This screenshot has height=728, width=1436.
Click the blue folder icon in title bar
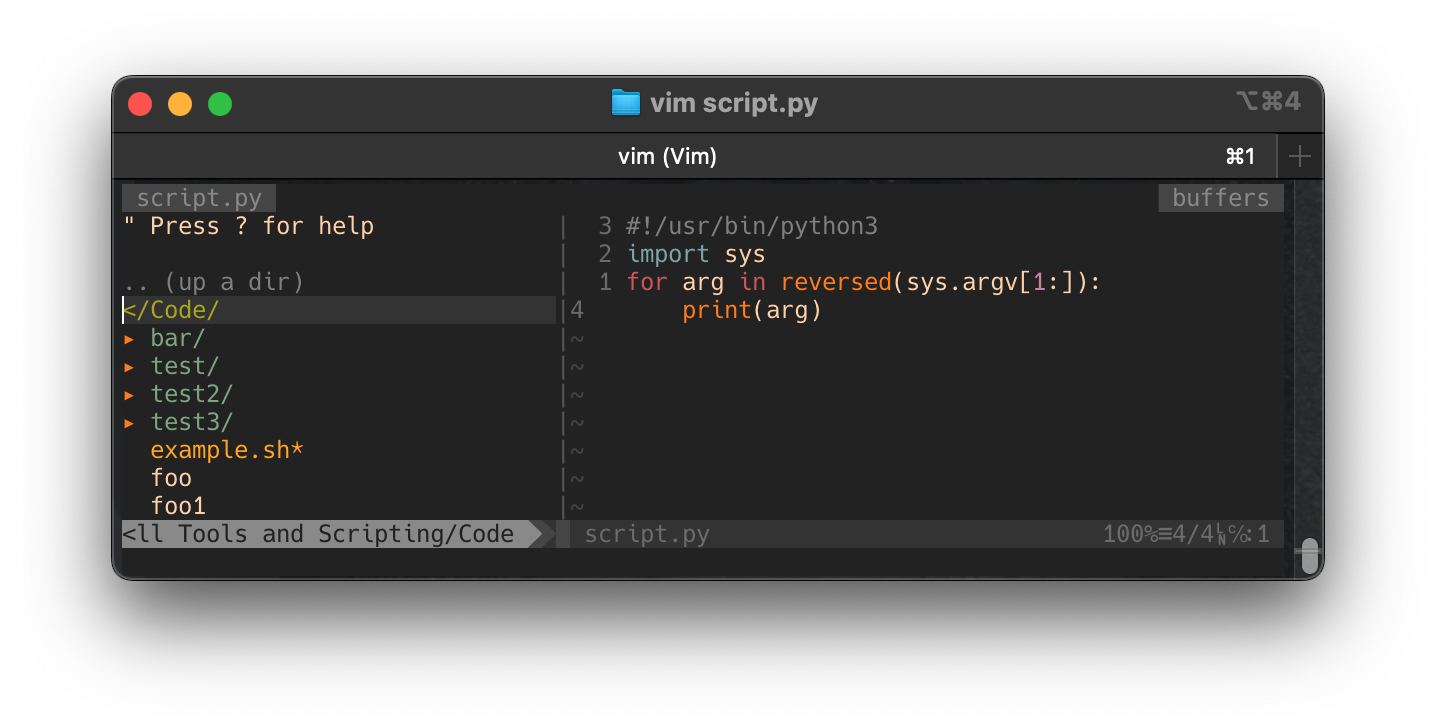tap(625, 103)
